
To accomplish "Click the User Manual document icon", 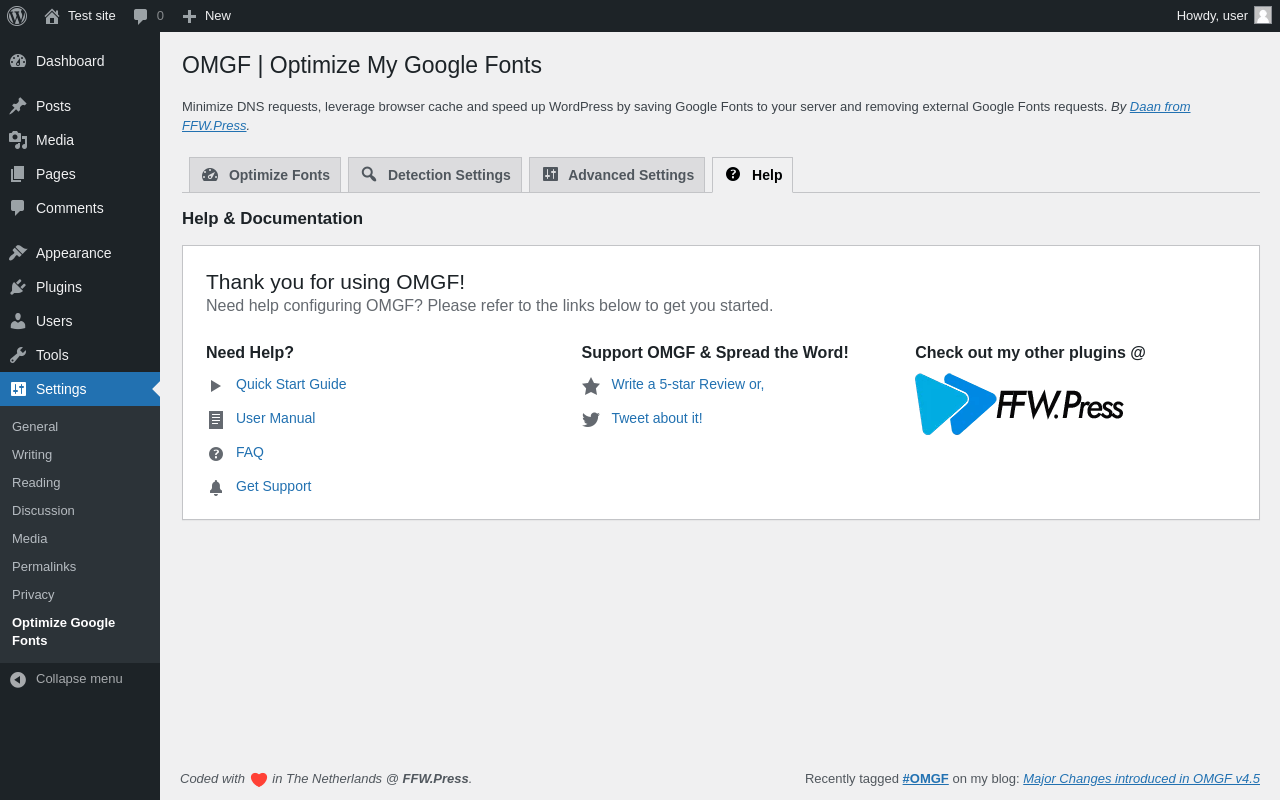I will click(x=216, y=420).
